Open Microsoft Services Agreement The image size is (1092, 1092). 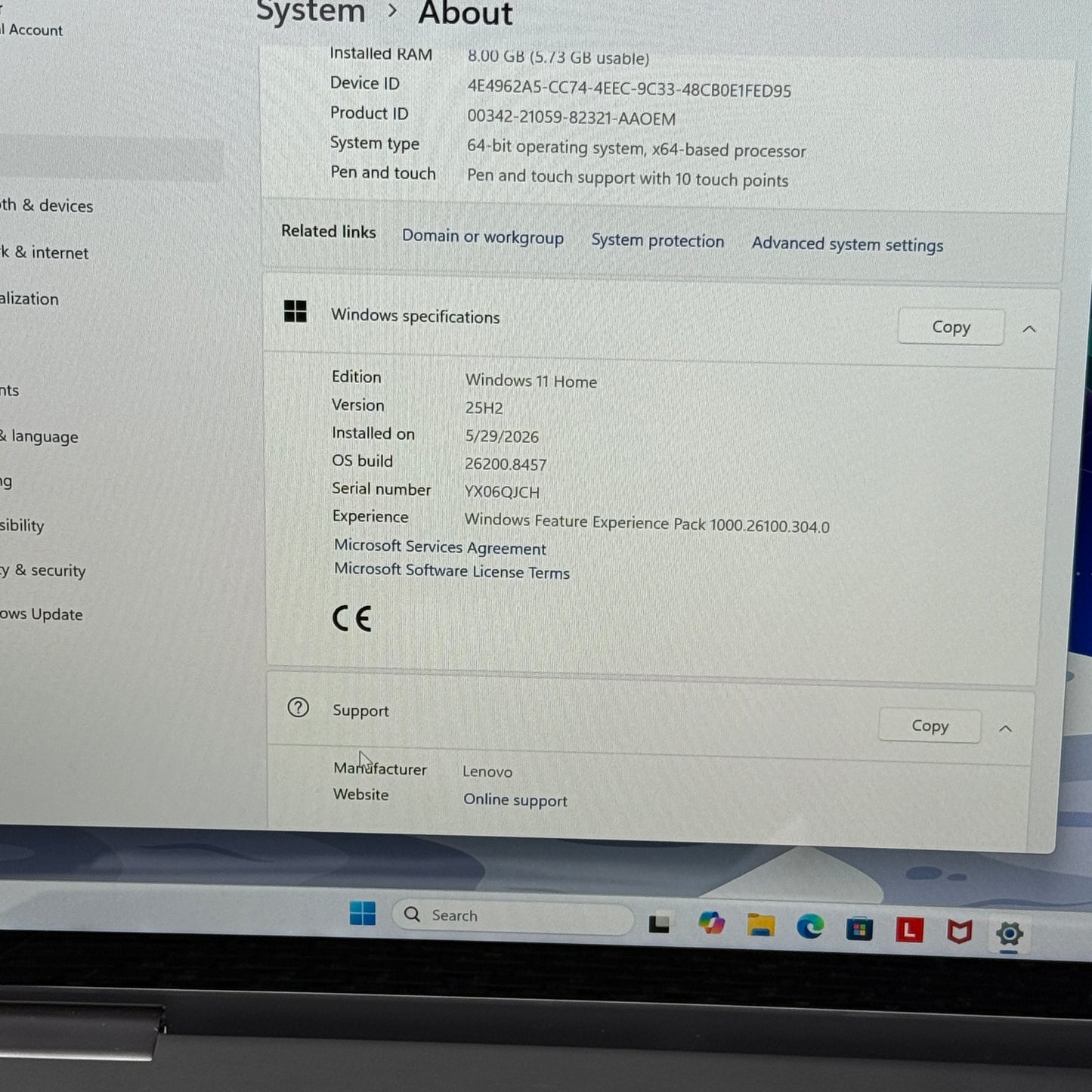point(440,546)
